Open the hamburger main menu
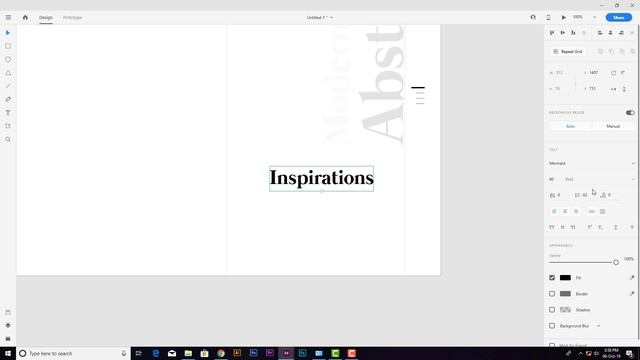 pyautogui.click(x=8, y=18)
